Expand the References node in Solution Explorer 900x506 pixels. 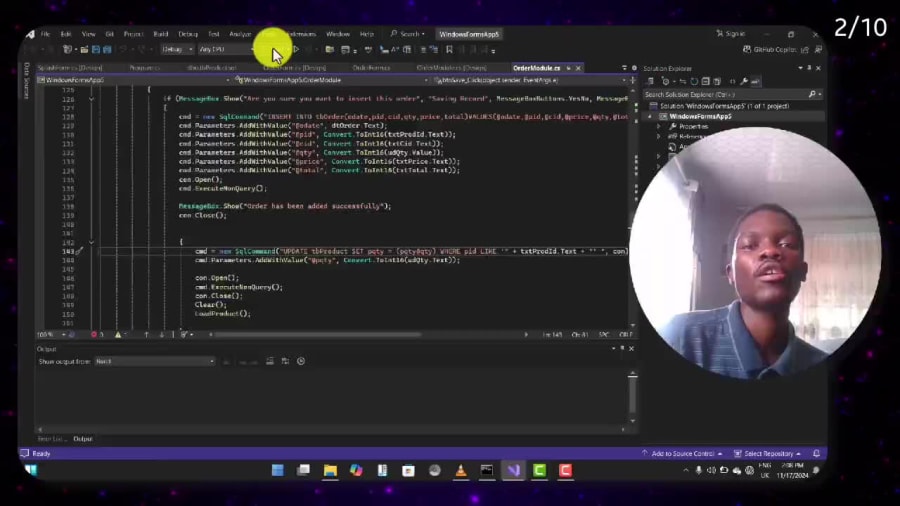click(x=659, y=137)
